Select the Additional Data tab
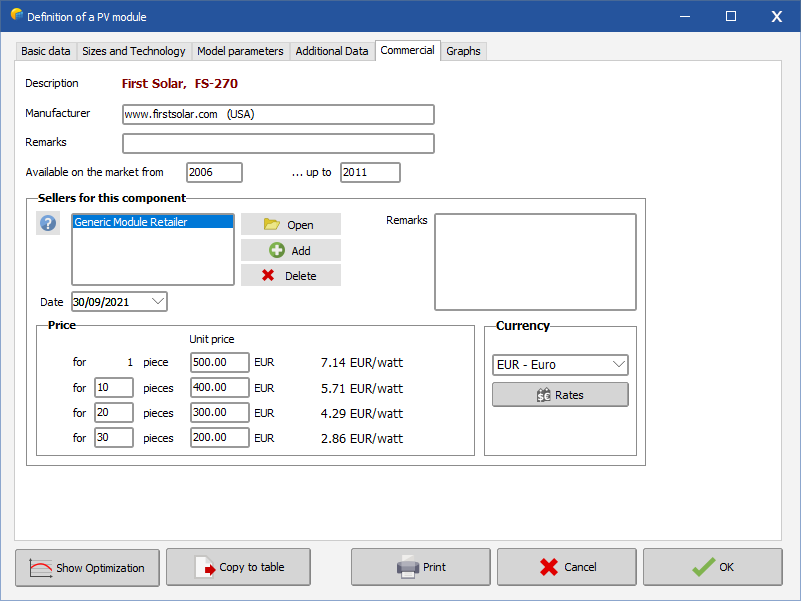The height and width of the screenshot is (601, 801). point(332,51)
